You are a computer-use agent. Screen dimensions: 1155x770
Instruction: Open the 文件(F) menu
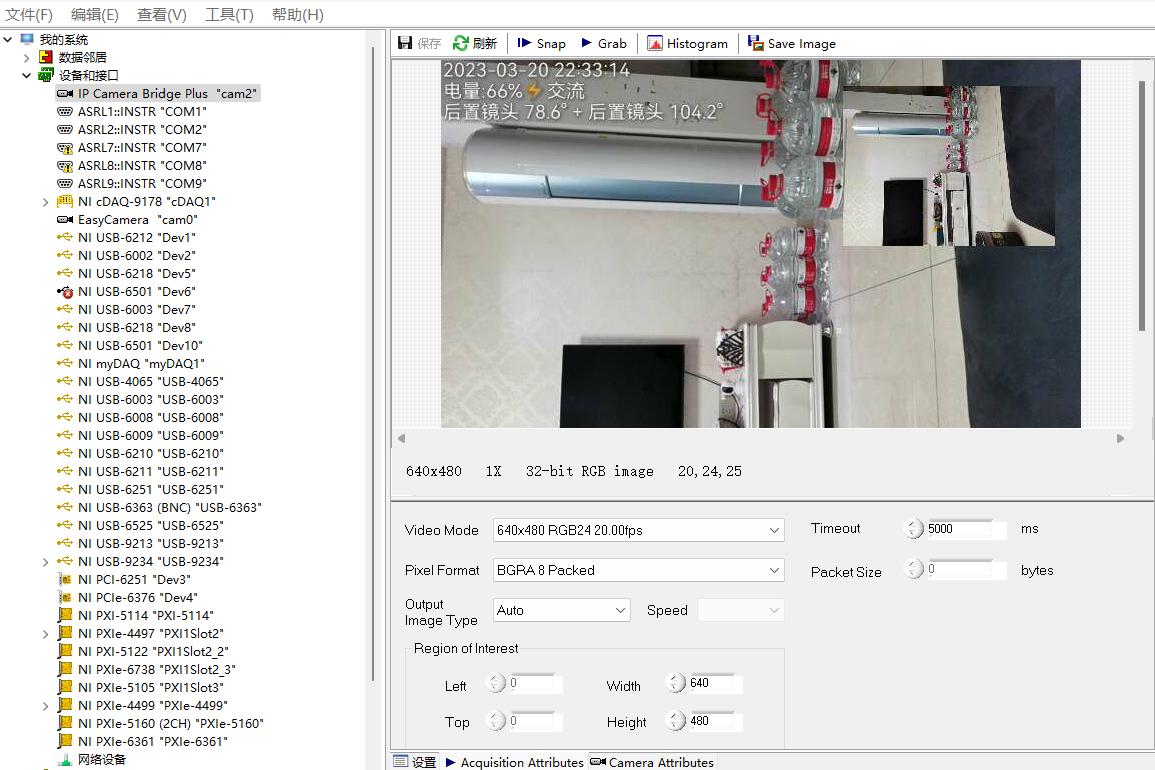[x=29, y=15]
